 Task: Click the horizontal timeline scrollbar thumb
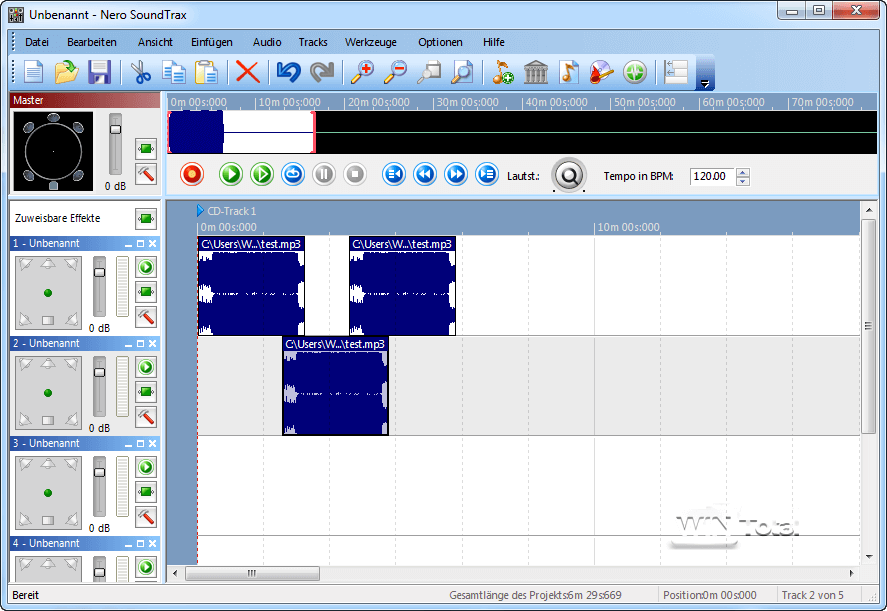(x=252, y=573)
